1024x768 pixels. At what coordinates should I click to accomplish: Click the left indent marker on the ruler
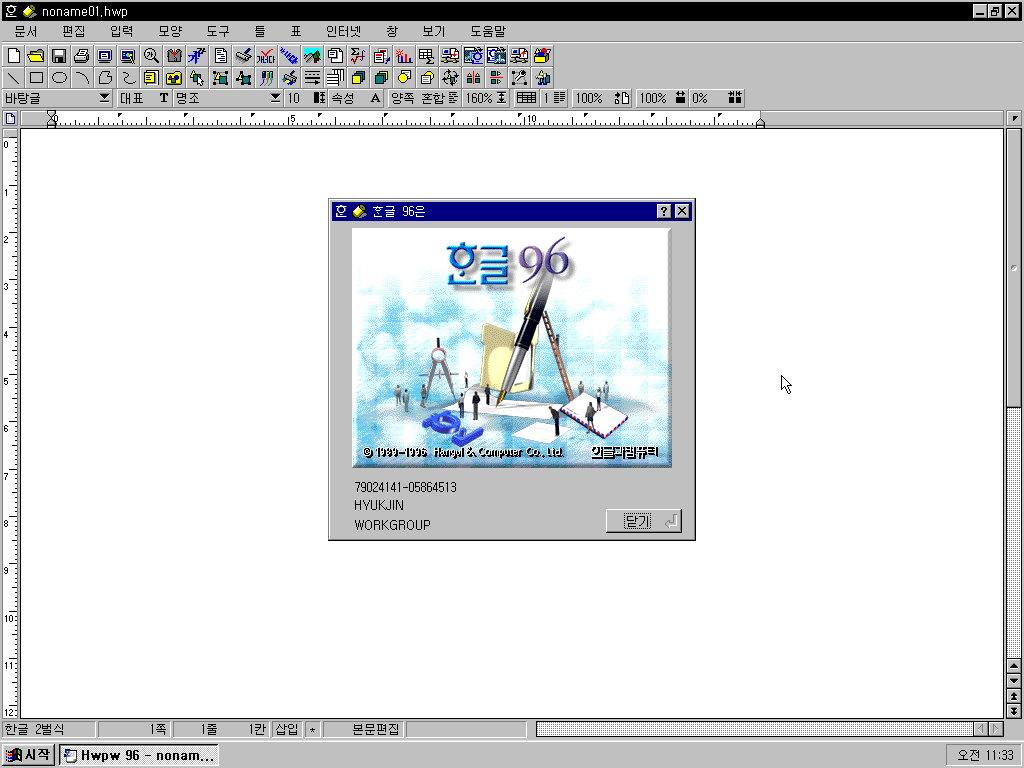point(52,119)
